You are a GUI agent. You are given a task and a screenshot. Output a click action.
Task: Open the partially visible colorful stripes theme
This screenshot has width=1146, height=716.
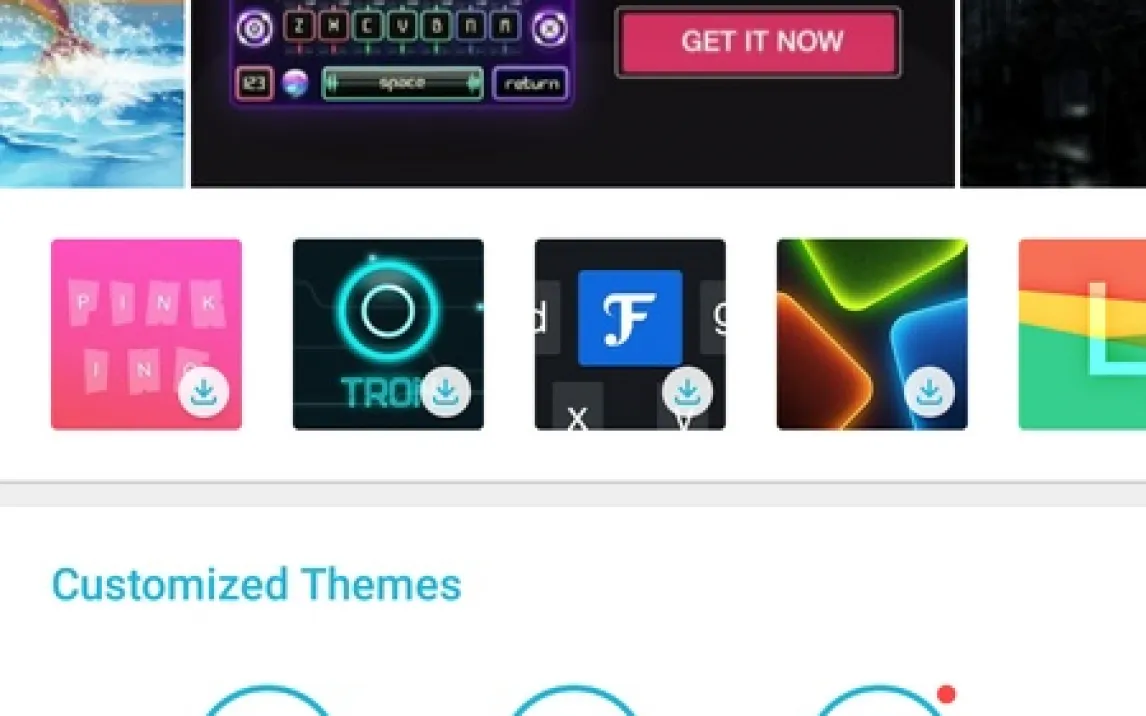(1082, 334)
